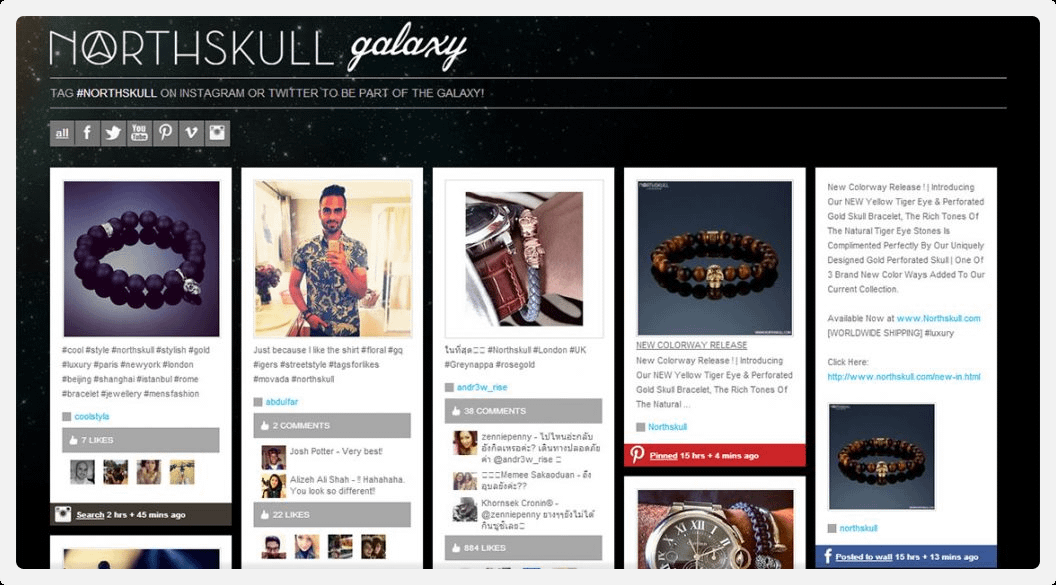Open the abdulfar user link
This screenshot has width=1056, height=585.
282,402
